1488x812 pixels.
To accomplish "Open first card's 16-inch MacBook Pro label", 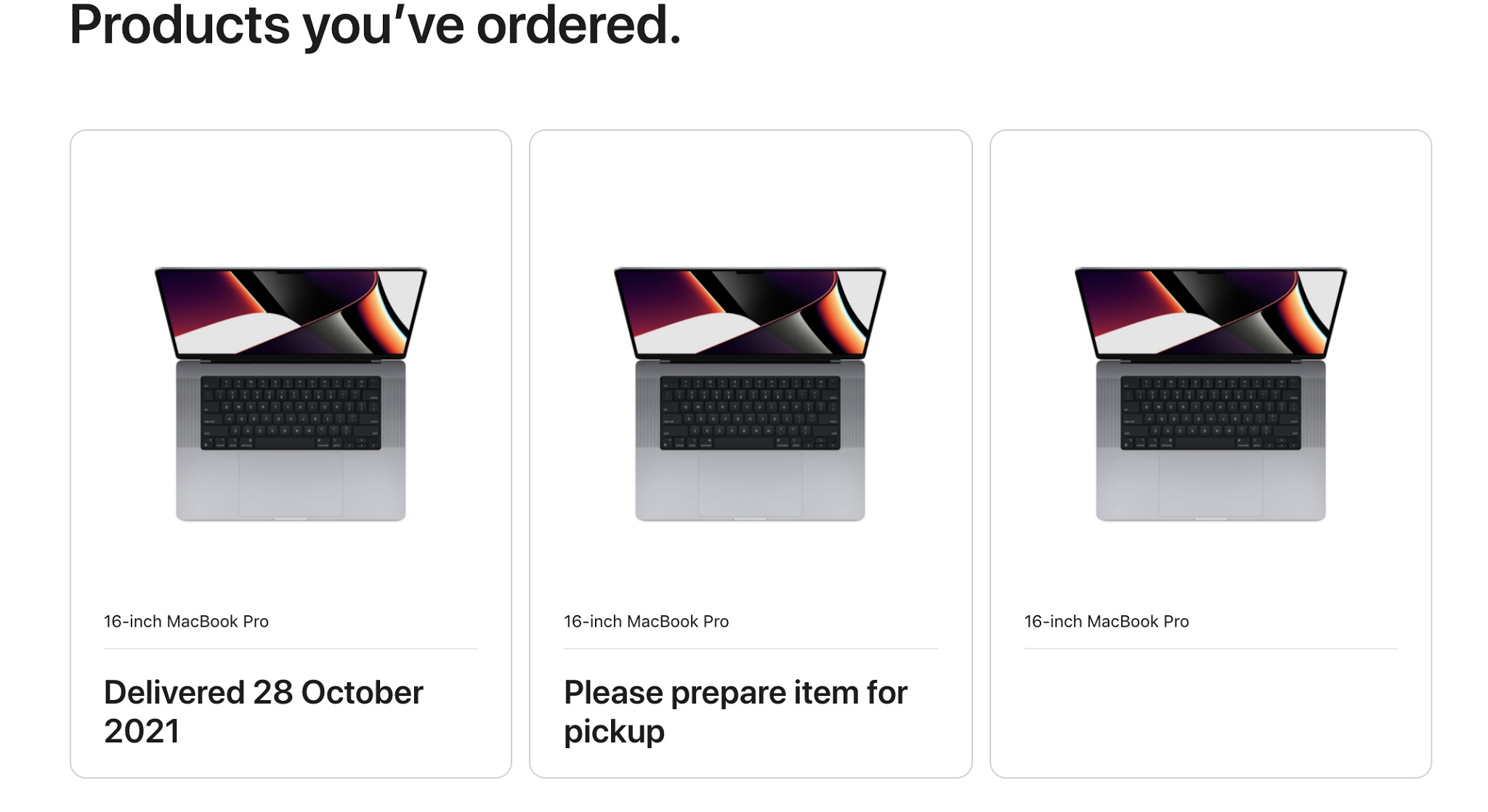I will [x=186, y=622].
